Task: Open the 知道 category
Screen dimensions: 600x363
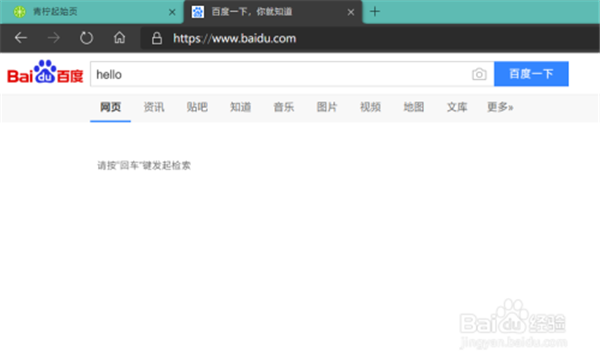Action: click(240, 107)
